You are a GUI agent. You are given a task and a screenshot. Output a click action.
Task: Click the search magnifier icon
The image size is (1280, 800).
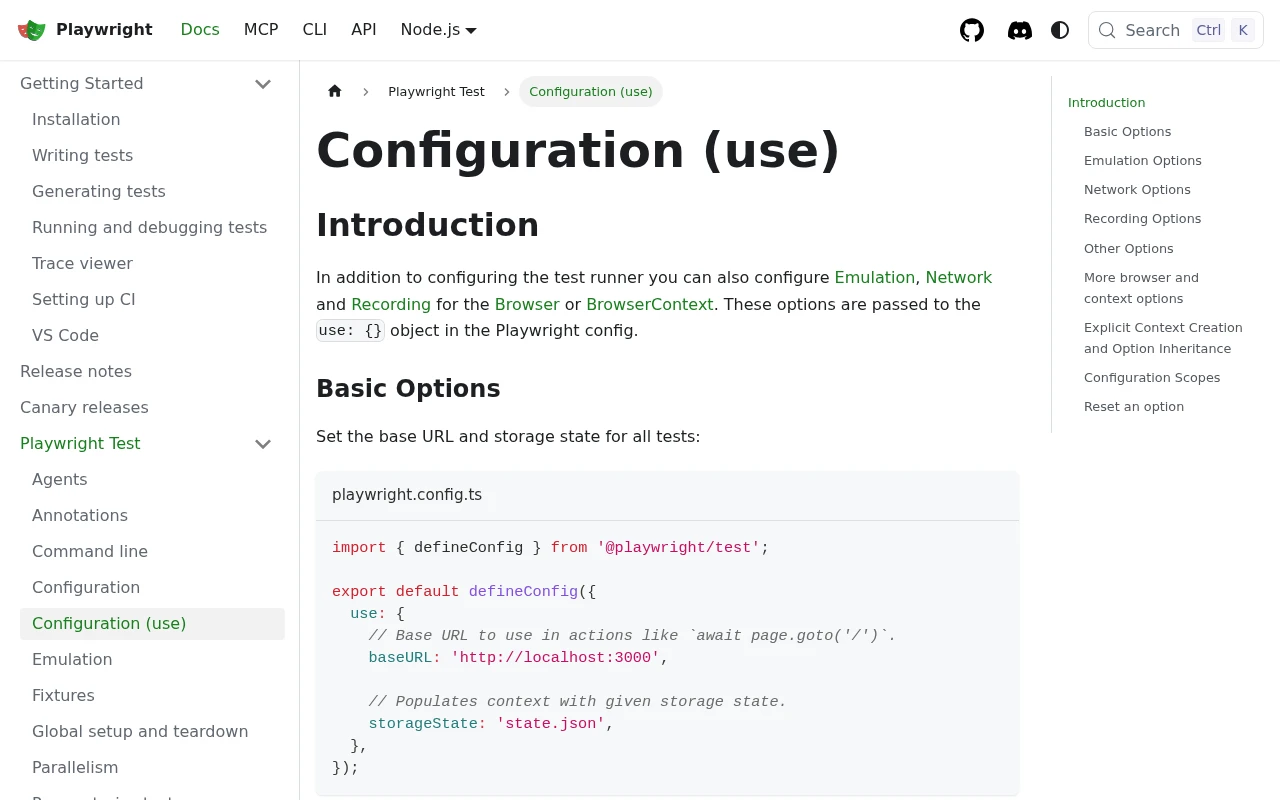click(1107, 30)
